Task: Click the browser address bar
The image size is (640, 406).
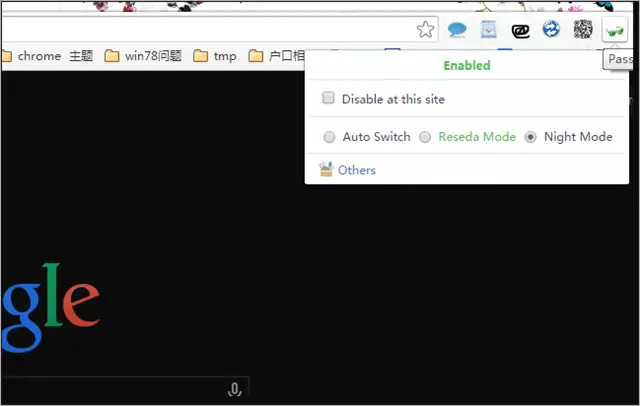Action: [220, 29]
